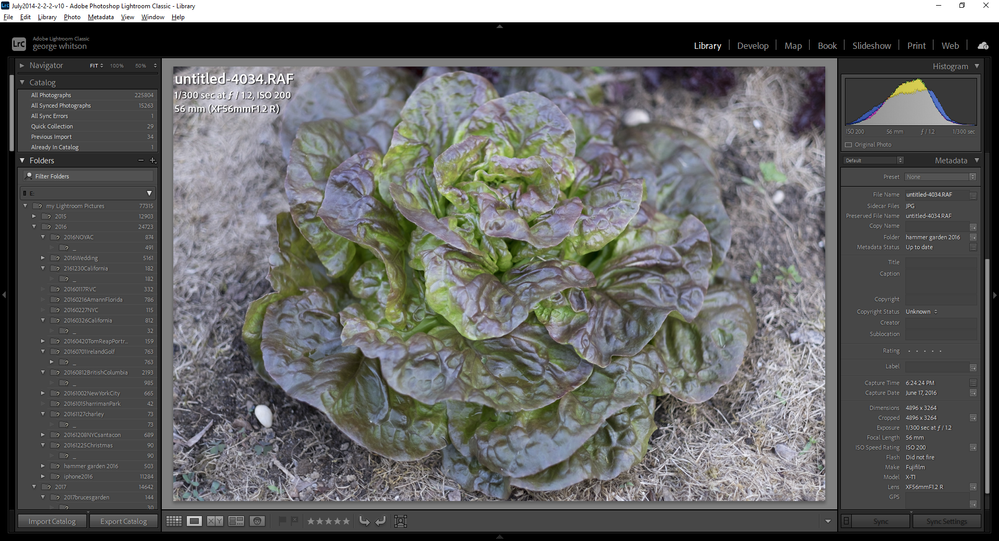Rotate photo left (counter-clockwise)

(364, 521)
